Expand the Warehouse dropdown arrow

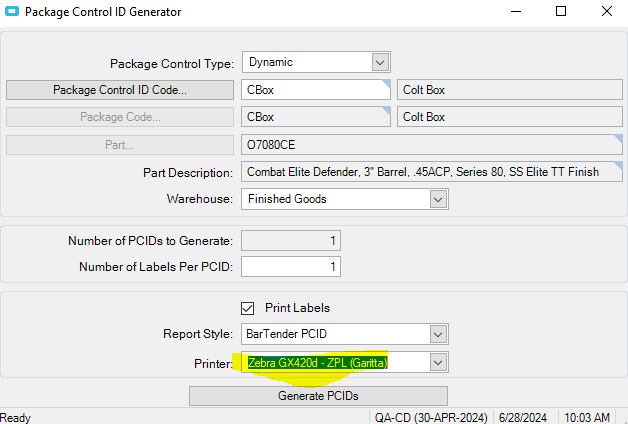438,199
